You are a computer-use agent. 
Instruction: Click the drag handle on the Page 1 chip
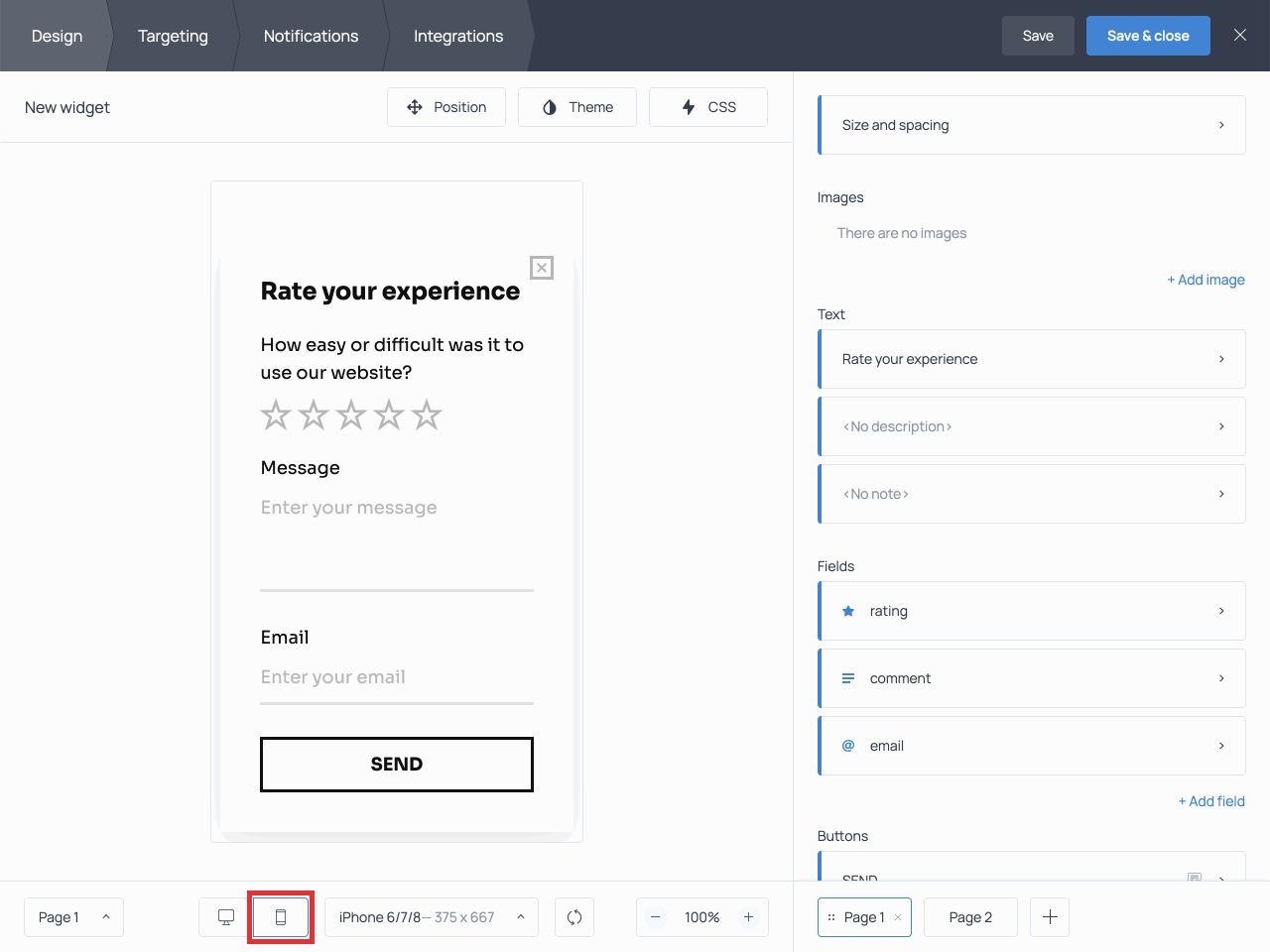click(830, 917)
